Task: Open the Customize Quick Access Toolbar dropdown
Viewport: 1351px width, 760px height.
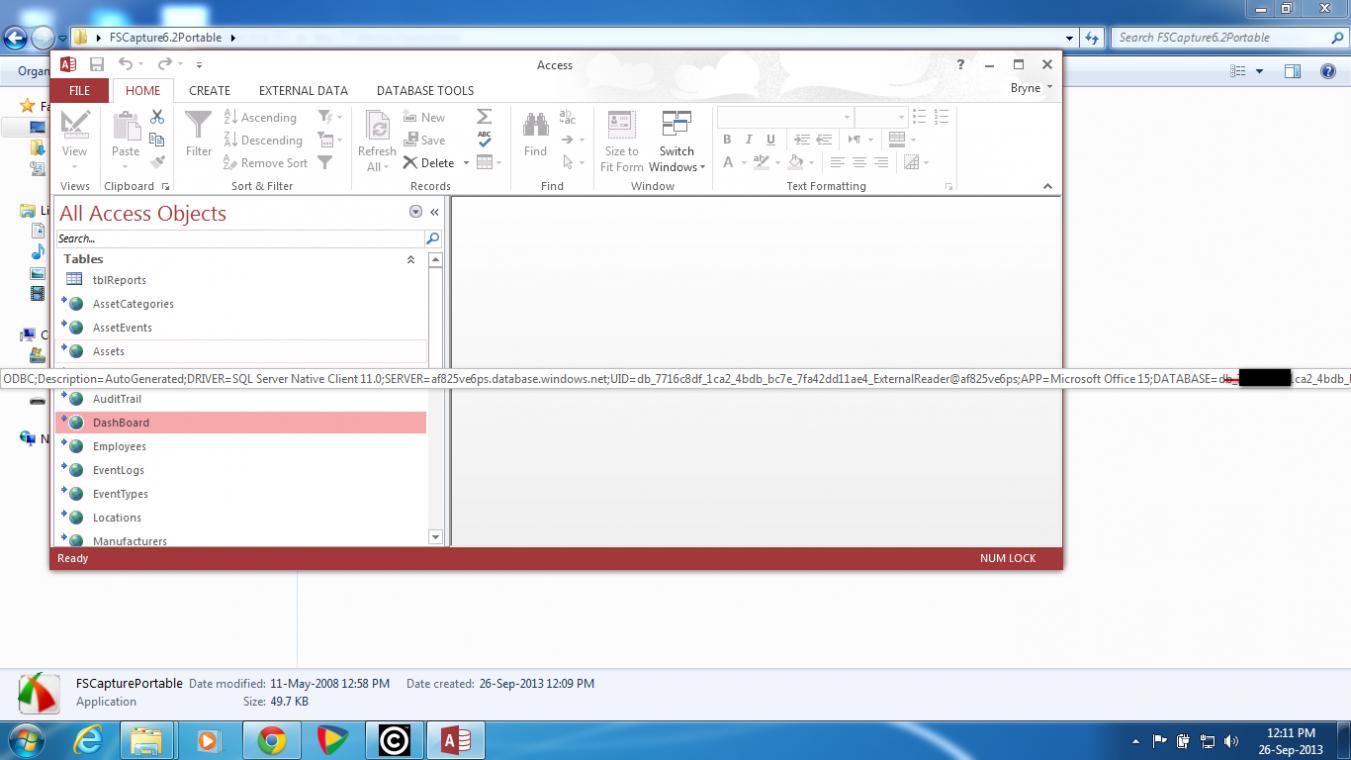Action: (x=199, y=65)
